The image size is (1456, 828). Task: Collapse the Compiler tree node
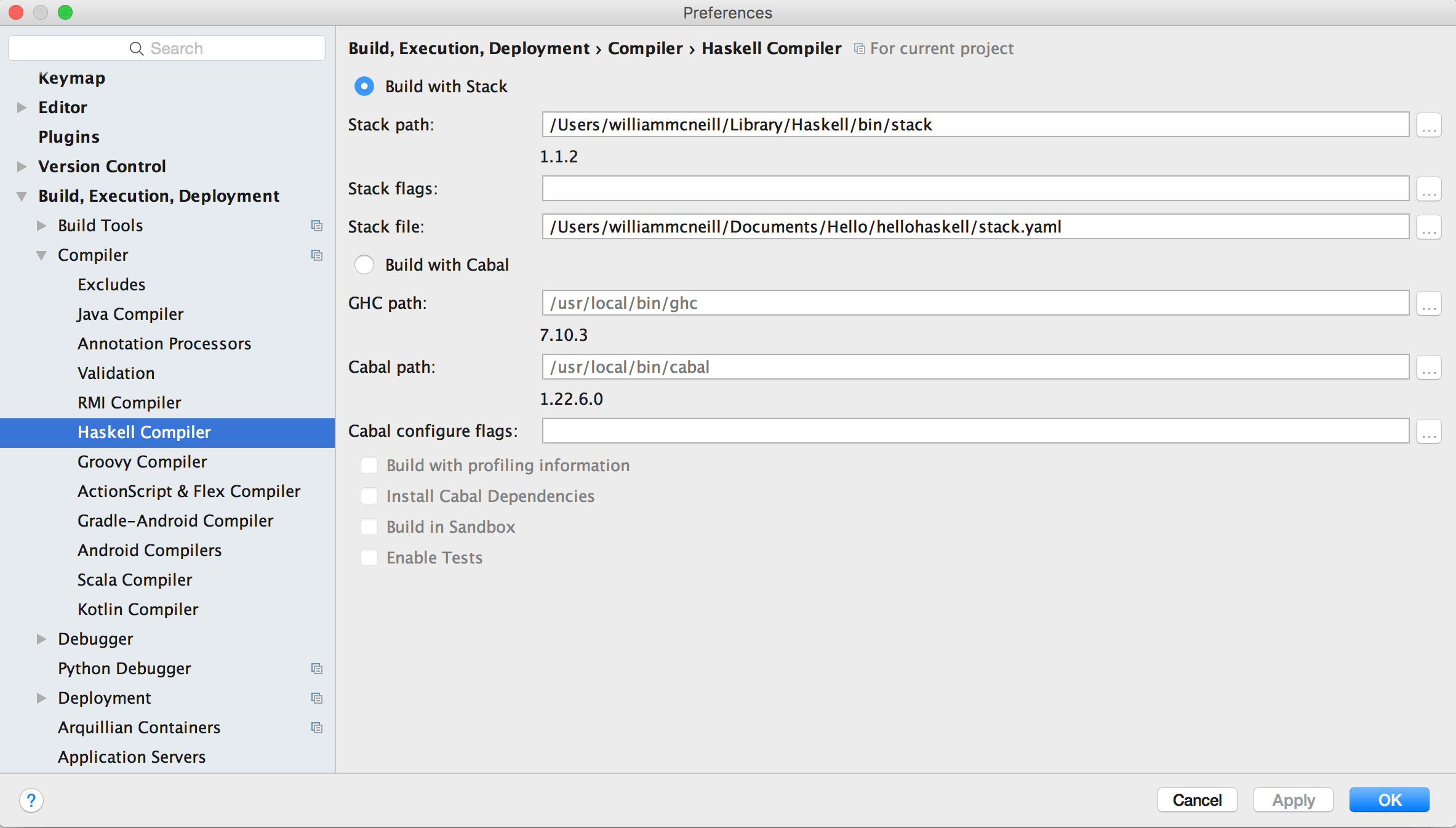point(41,255)
